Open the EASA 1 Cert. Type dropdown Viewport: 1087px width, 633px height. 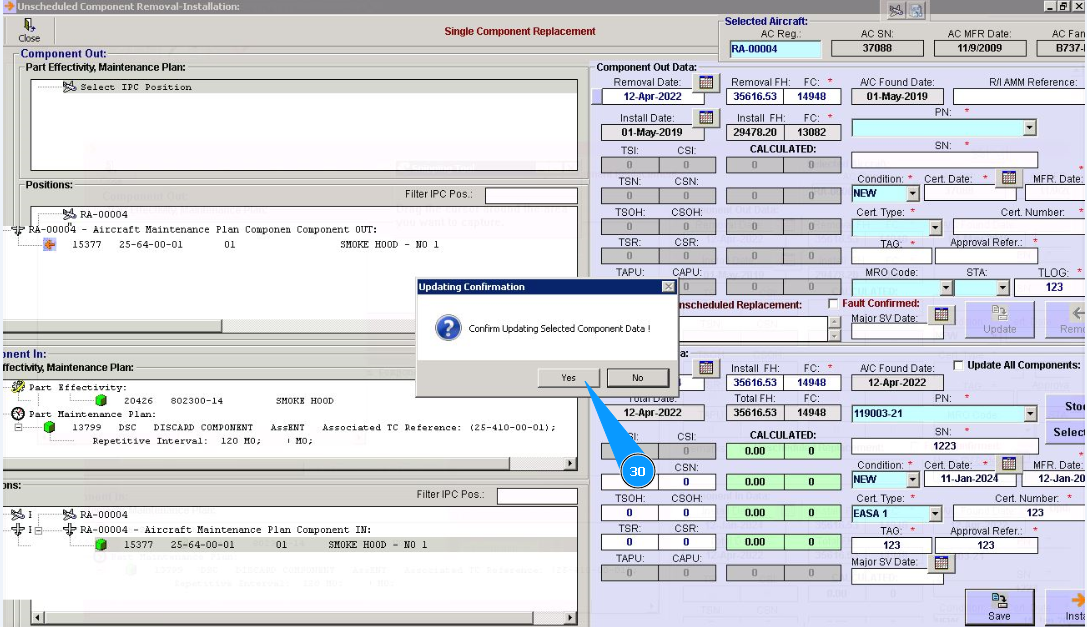(935, 513)
